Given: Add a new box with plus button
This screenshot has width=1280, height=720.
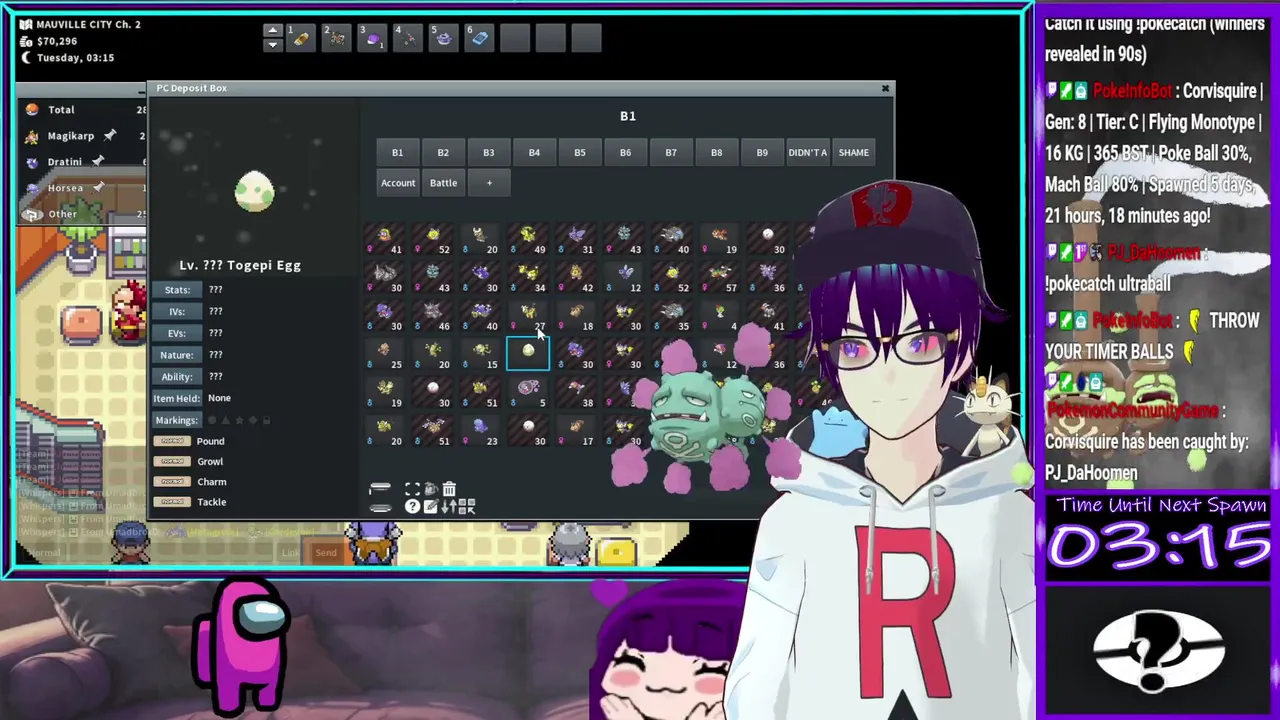Looking at the screenshot, I should pyautogui.click(x=489, y=183).
